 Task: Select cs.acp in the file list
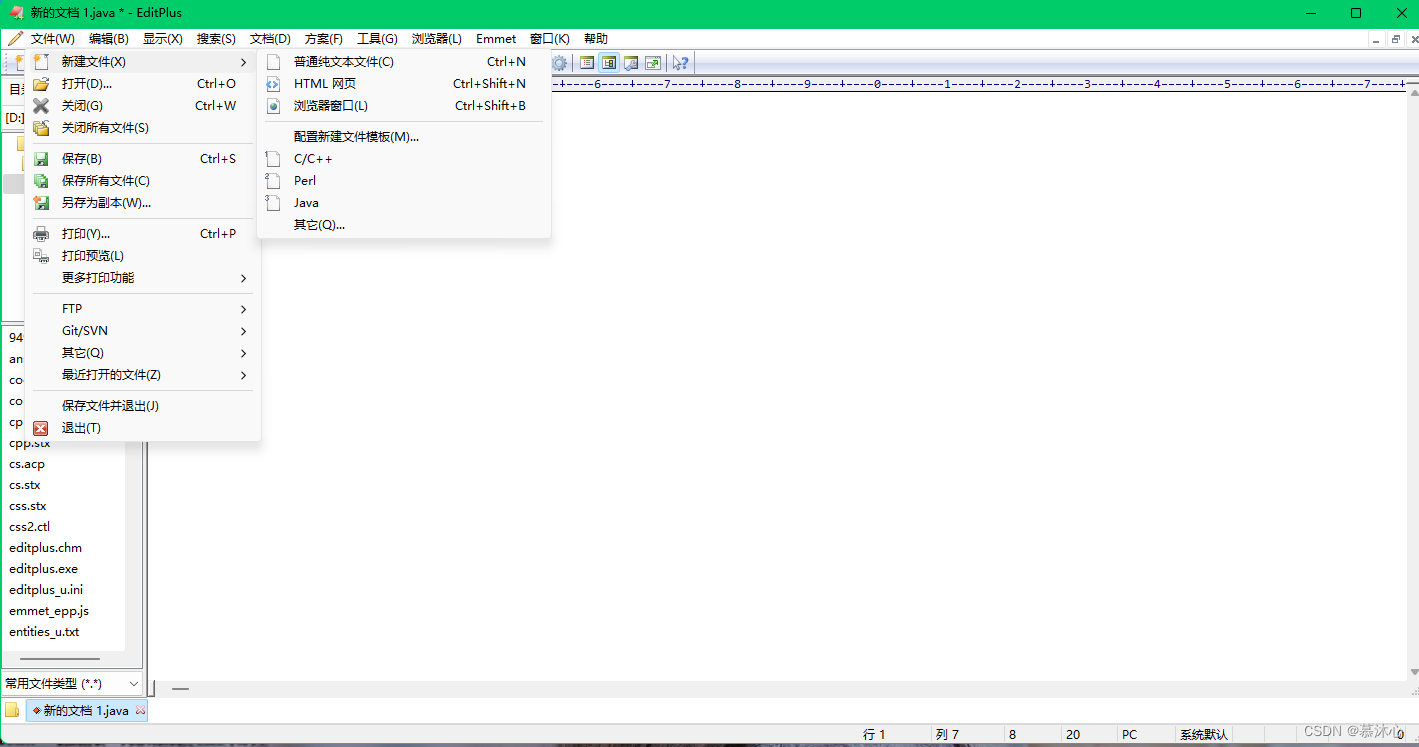27,464
